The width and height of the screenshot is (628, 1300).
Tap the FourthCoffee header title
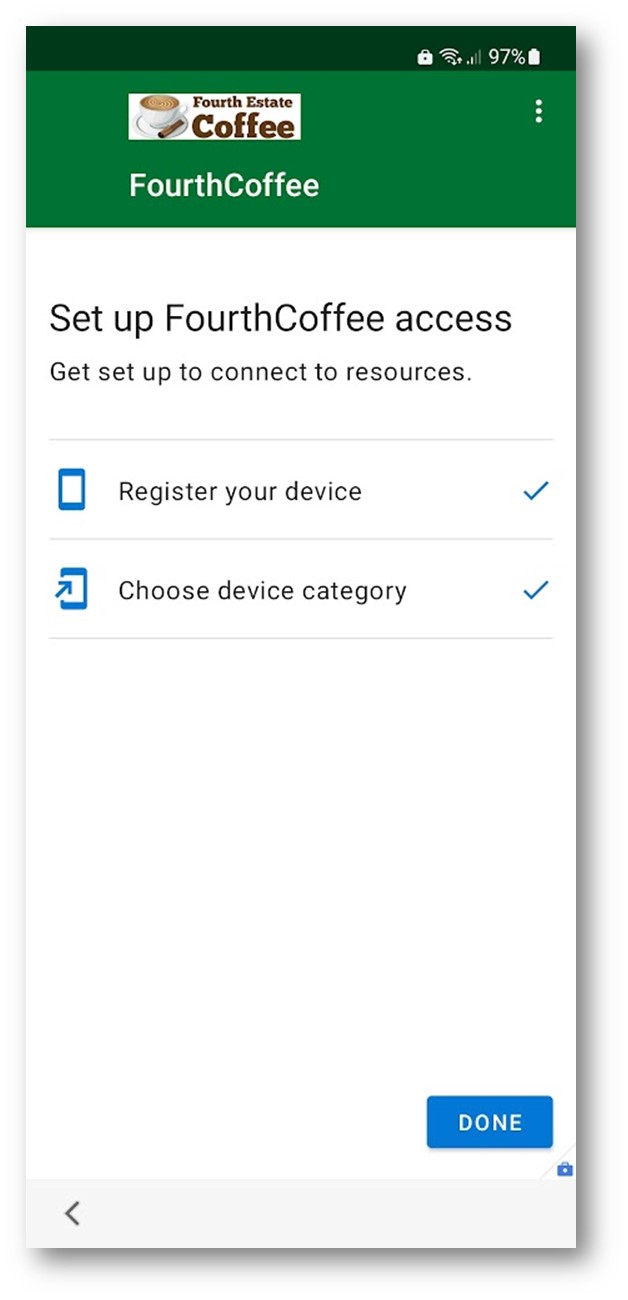tap(224, 186)
